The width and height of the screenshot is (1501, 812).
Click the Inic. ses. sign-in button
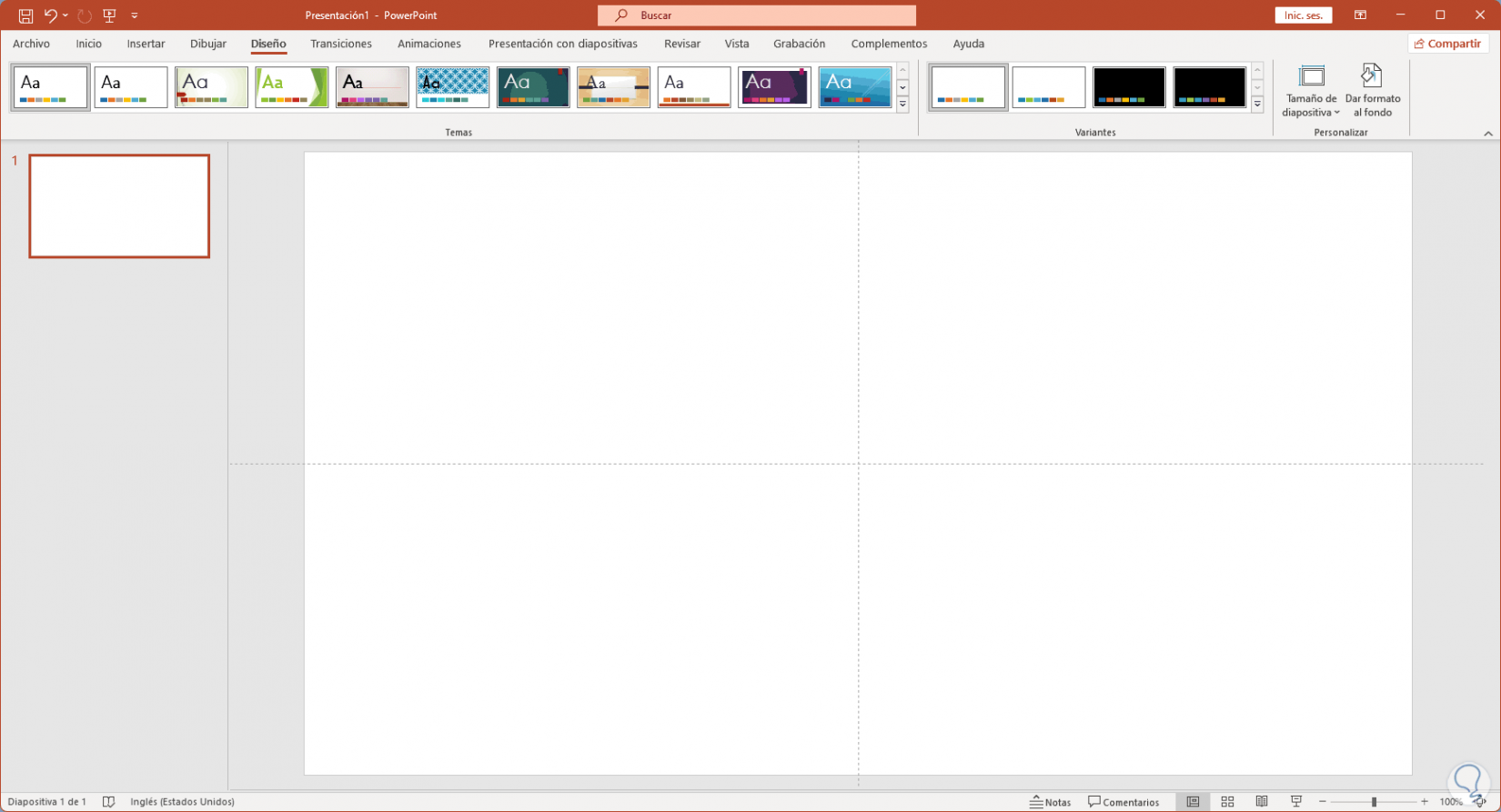[x=1304, y=15]
